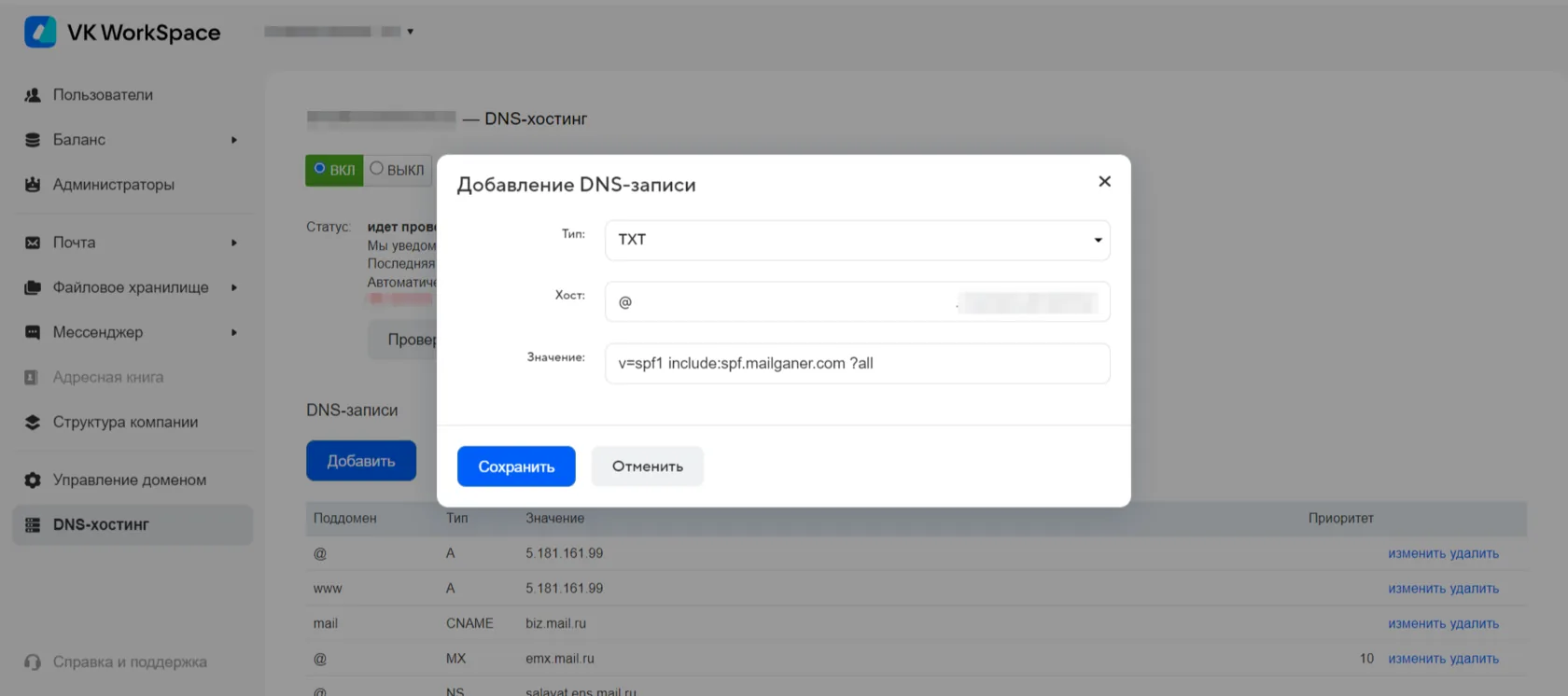Screen dimensions: 1568x696
Task: Click the Отменить button
Action: (x=648, y=466)
